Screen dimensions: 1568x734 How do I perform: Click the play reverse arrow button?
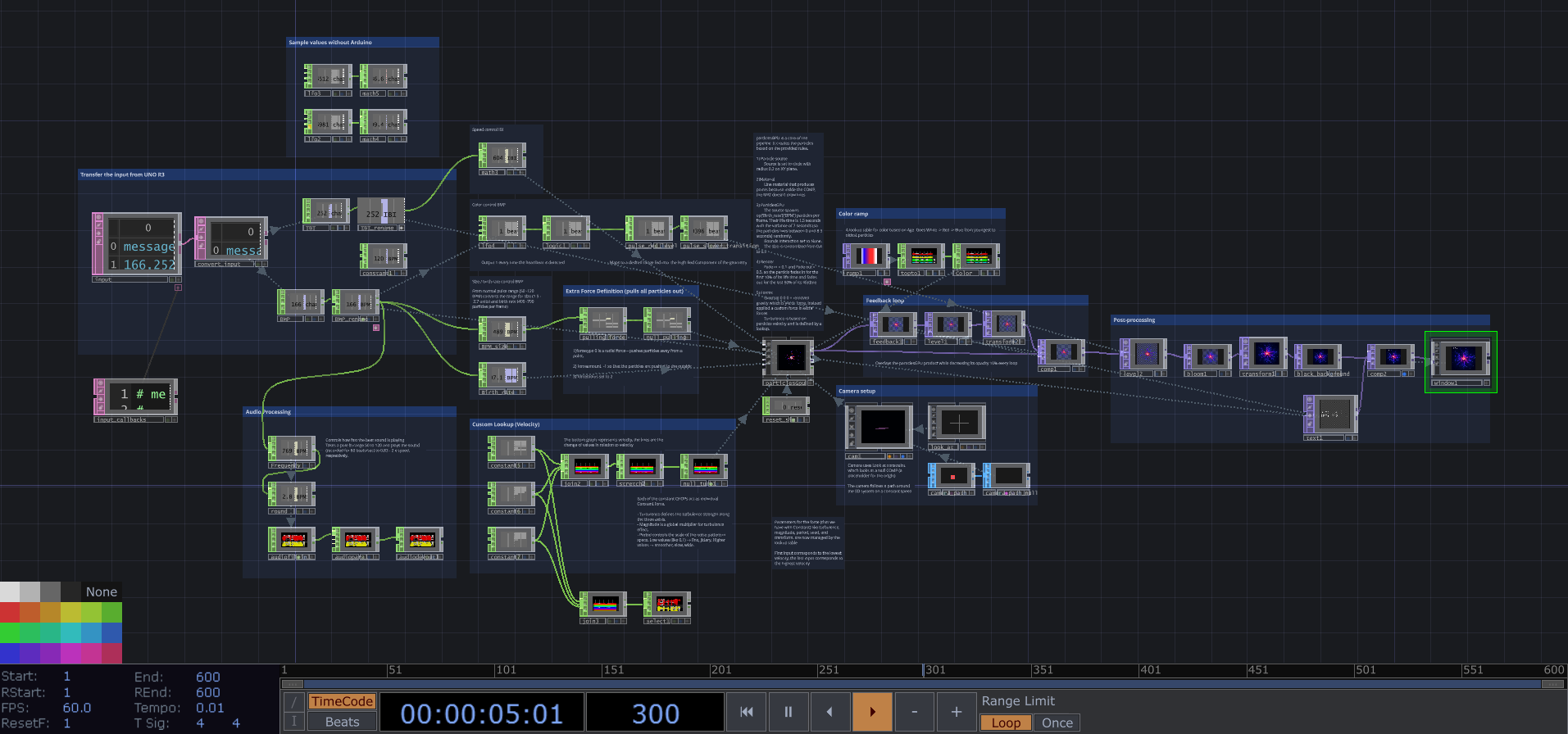(x=829, y=712)
